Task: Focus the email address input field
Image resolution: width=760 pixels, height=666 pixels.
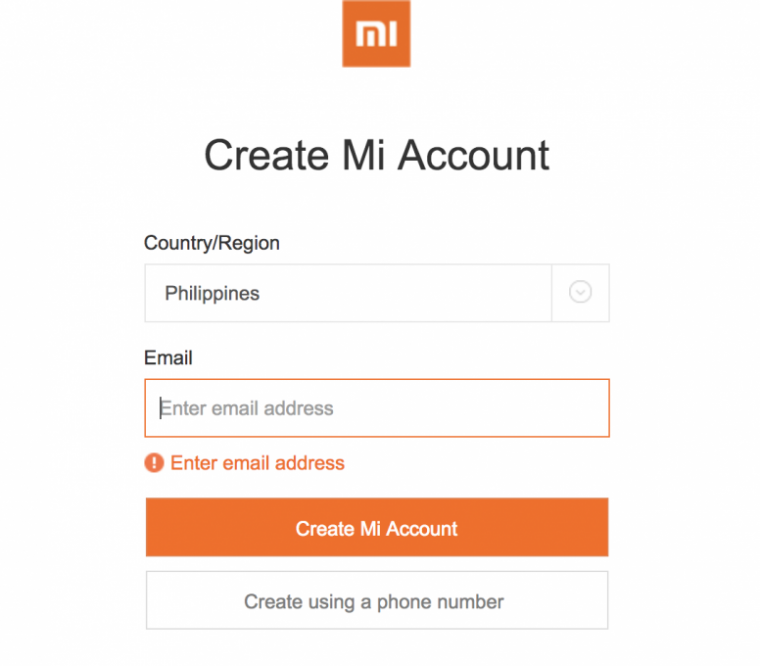Action: click(x=377, y=408)
